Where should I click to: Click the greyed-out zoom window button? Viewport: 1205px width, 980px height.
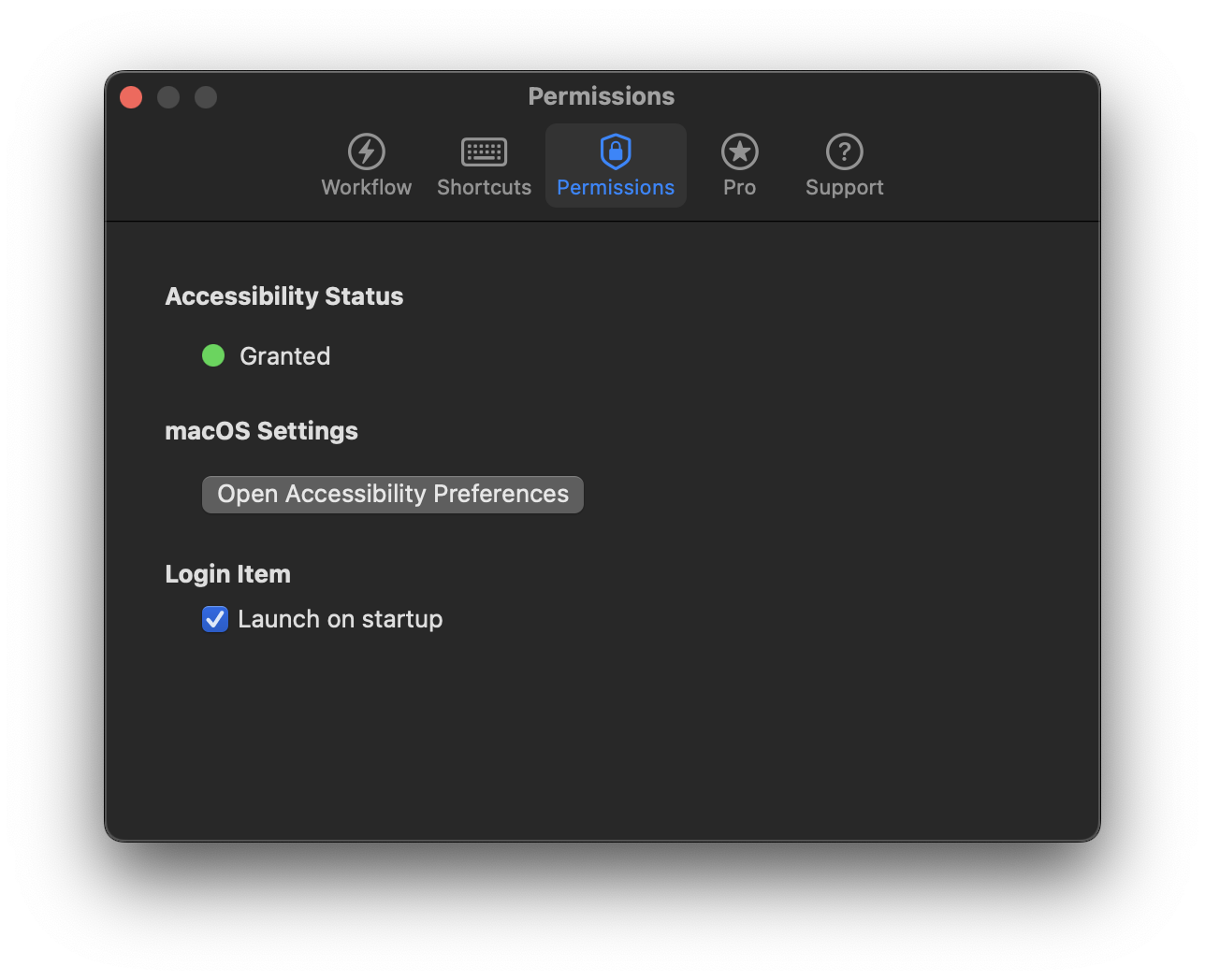pos(206,97)
